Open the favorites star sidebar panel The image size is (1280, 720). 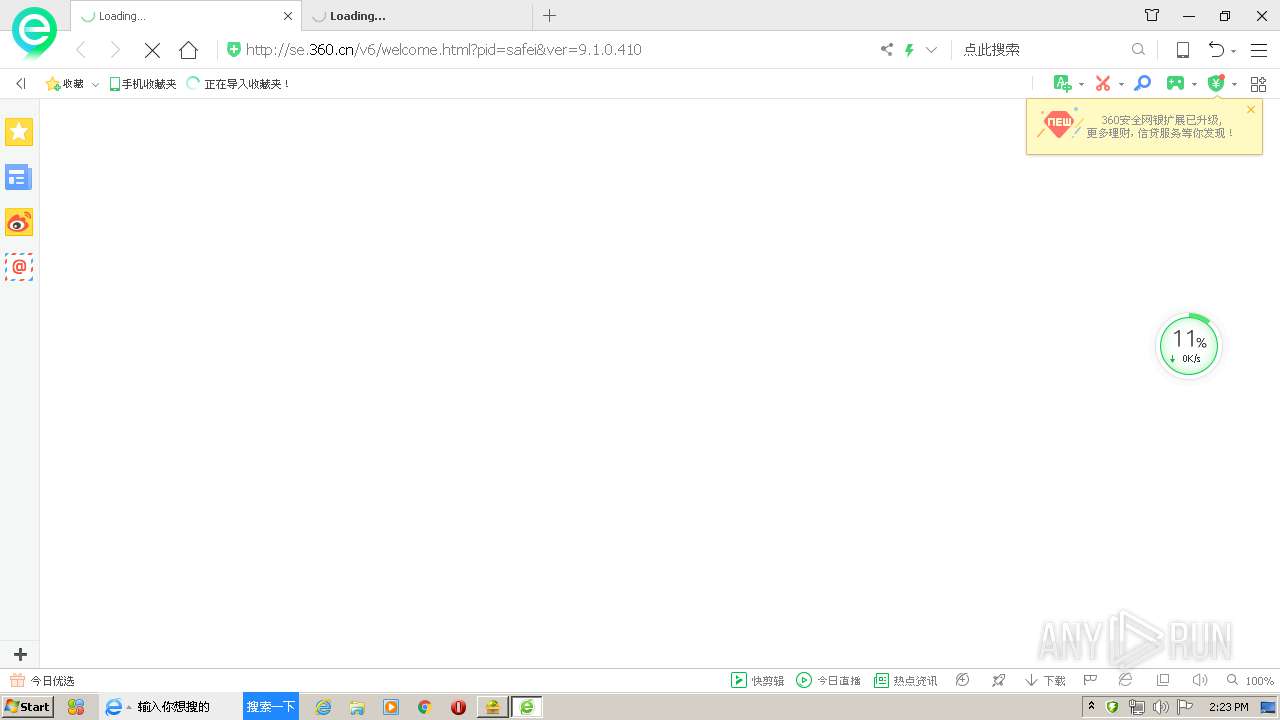click(19, 132)
